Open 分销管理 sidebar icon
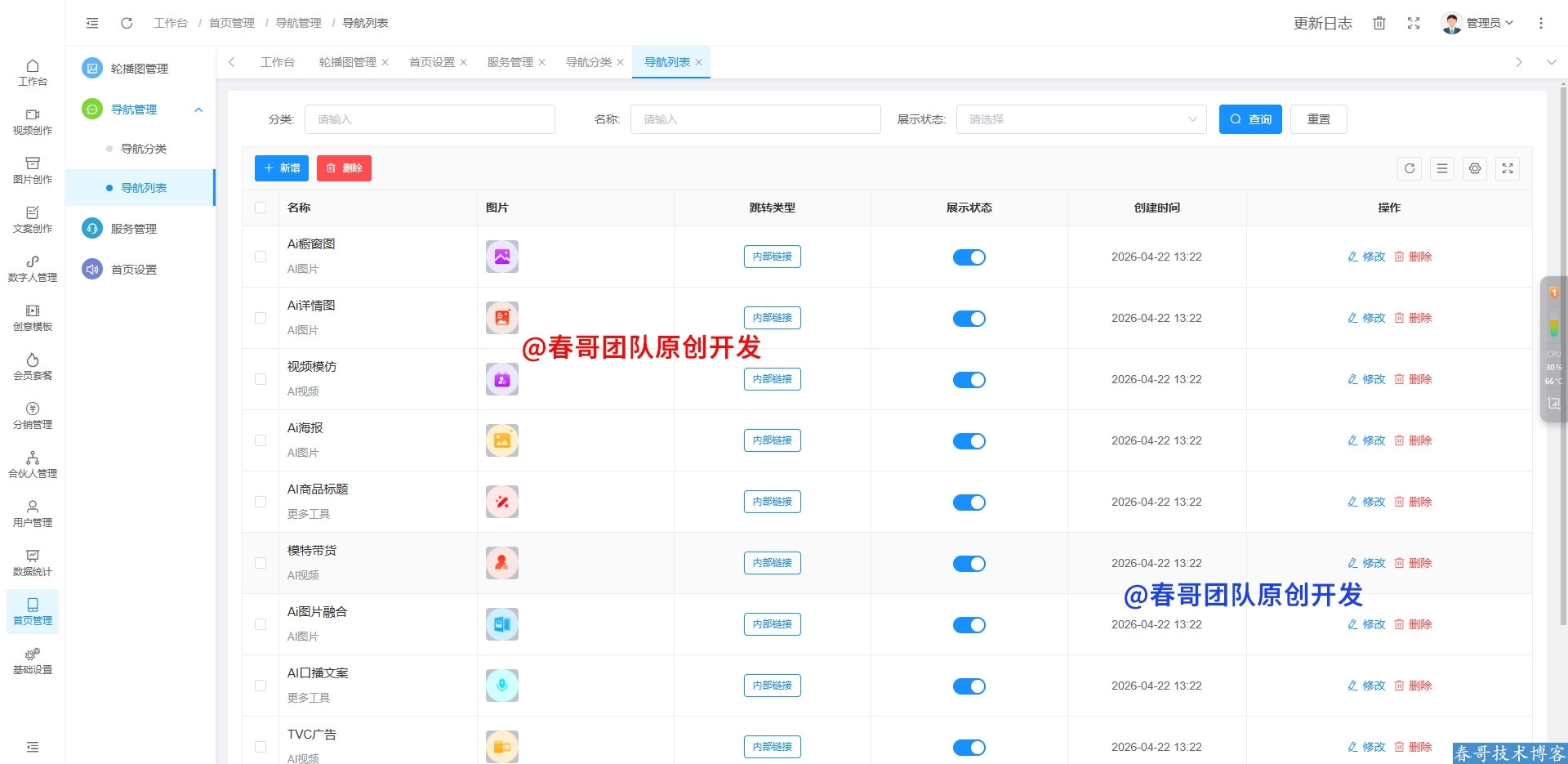The height and width of the screenshot is (764, 1568). pos(33,416)
